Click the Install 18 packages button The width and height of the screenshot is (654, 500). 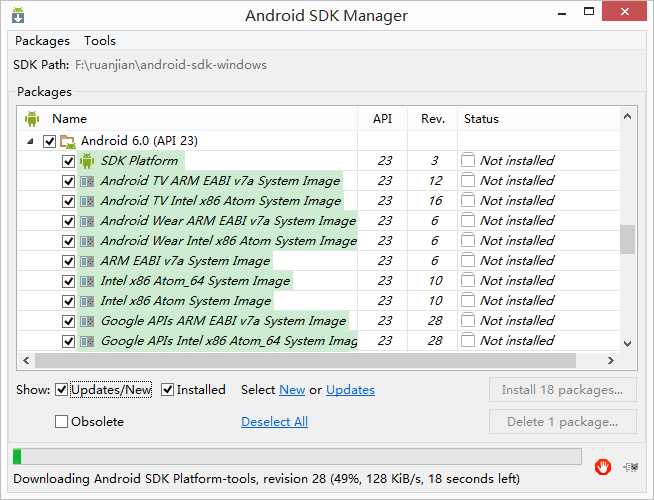563,390
